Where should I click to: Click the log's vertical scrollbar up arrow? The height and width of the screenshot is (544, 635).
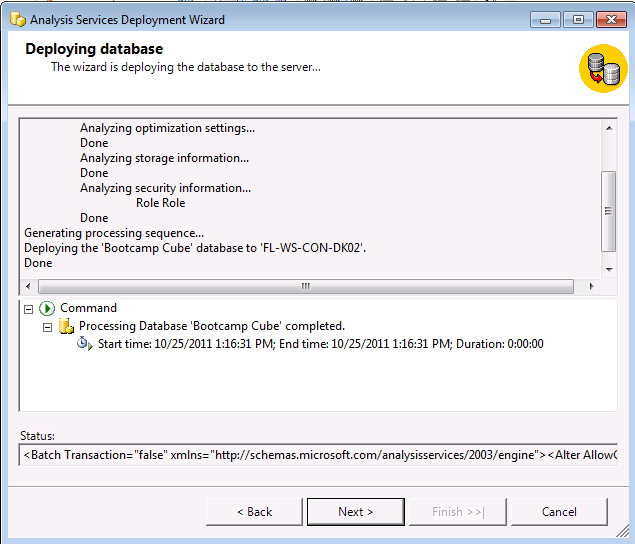(x=609, y=127)
